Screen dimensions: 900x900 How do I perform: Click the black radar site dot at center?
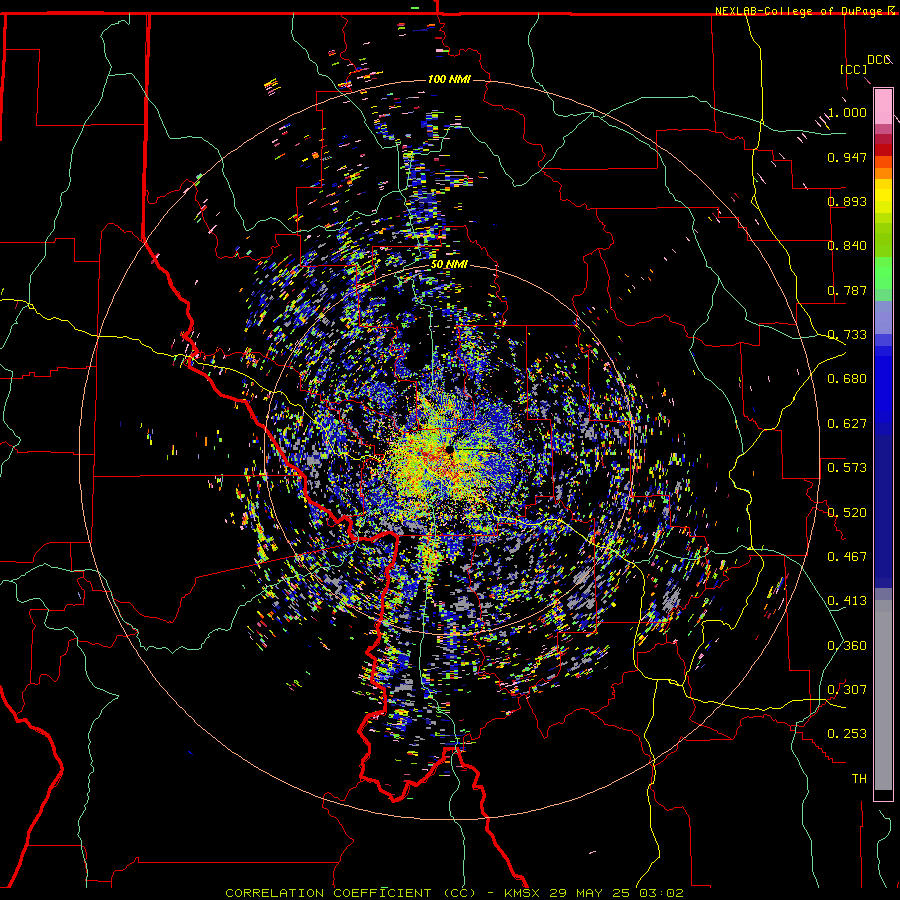pos(449,451)
